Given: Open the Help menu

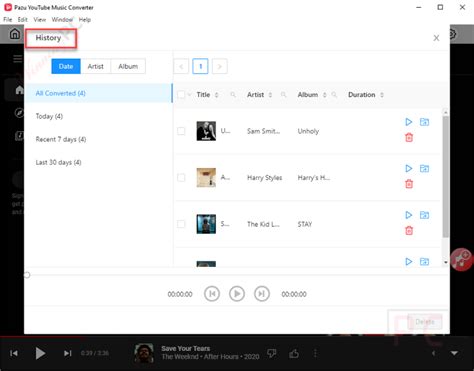Looking at the screenshot, I should [x=85, y=20].
